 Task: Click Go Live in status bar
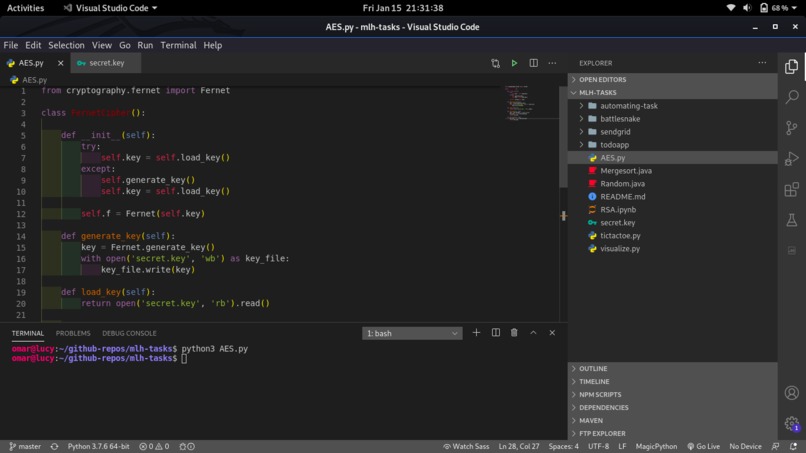[x=703, y=446]
